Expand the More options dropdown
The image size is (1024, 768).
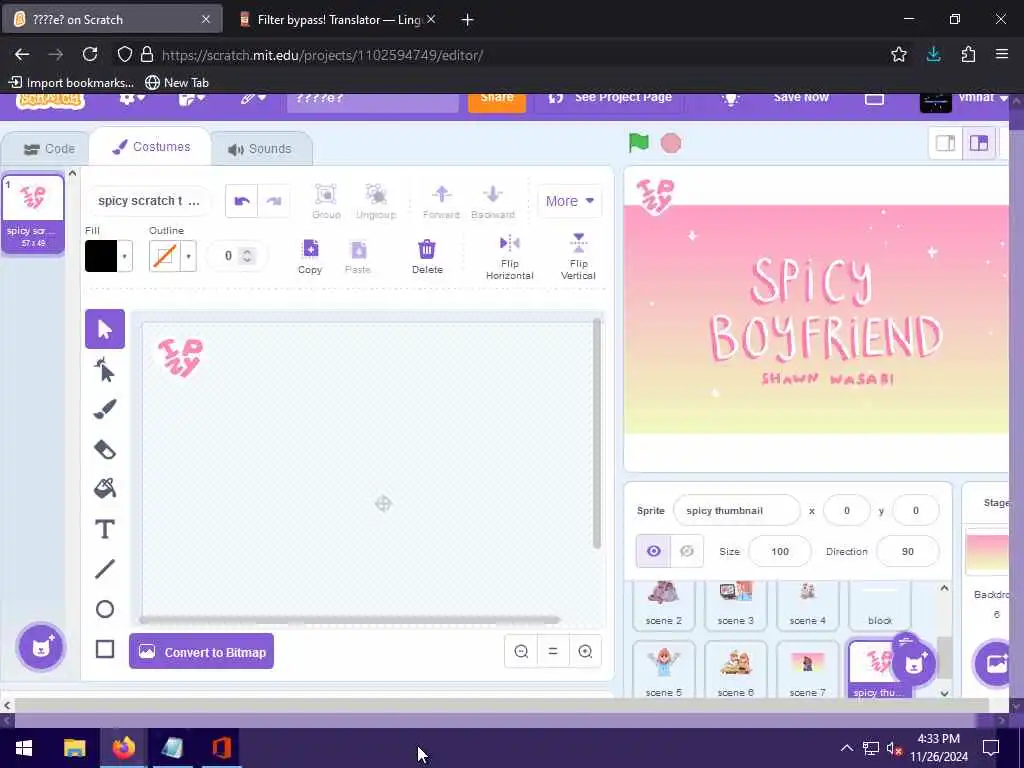pyautogui.click(x=569, y=201)
